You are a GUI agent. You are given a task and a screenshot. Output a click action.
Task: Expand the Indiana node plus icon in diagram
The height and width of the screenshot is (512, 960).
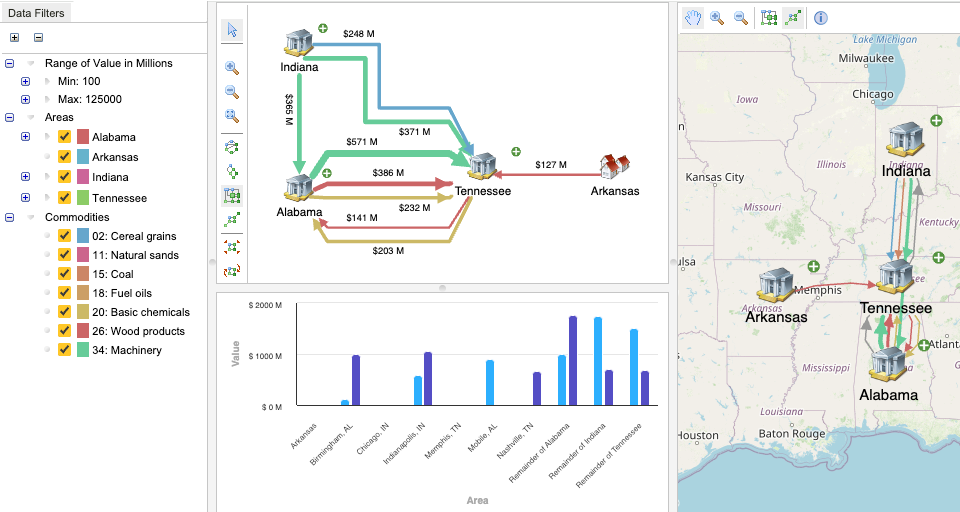coord(322,28)
